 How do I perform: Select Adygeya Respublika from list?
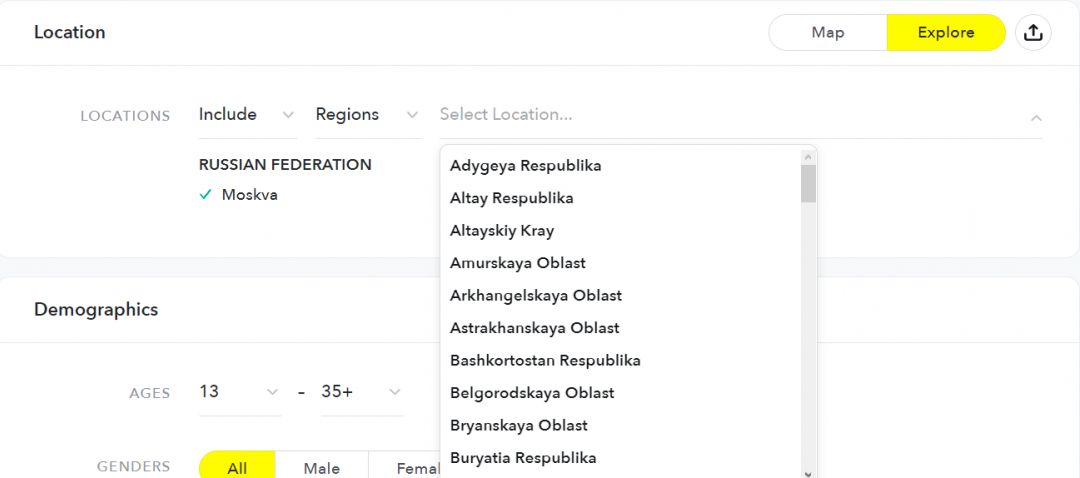(621, 166)
